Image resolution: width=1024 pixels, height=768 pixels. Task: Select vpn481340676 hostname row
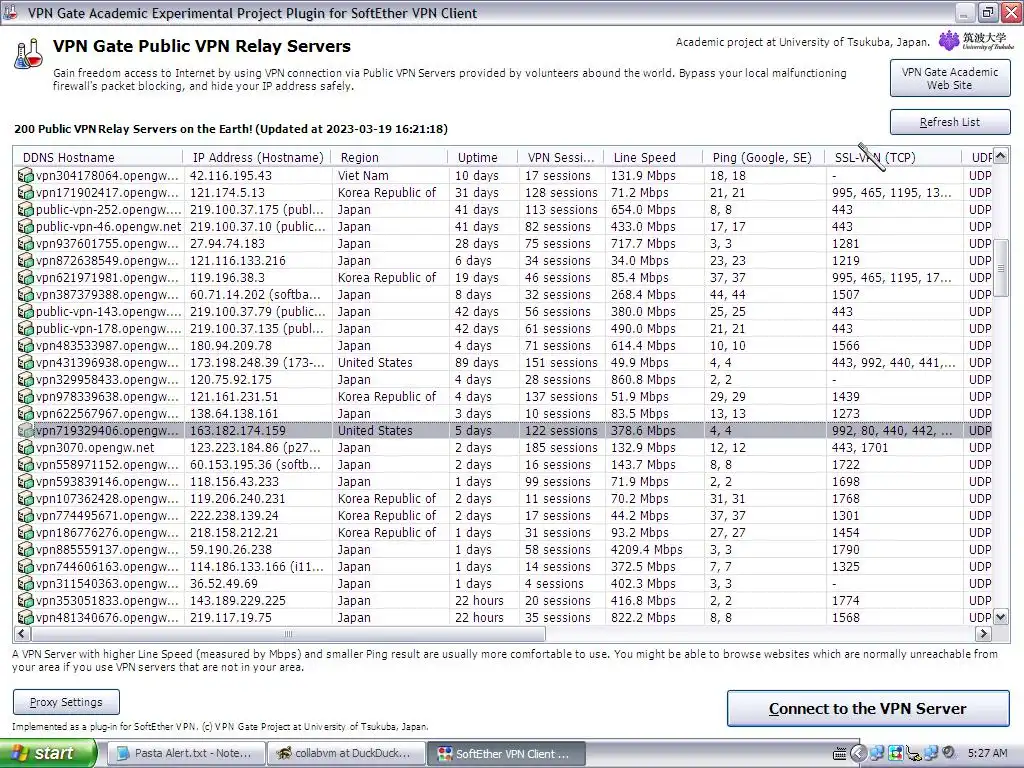[x=107, y=617]
